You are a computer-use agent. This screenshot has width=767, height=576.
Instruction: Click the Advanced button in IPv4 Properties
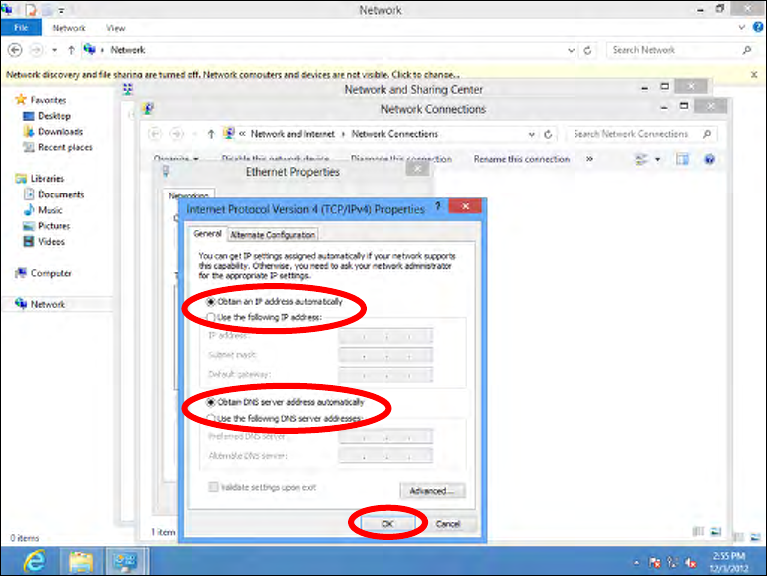pyautogui.click(x=432, y=490)
